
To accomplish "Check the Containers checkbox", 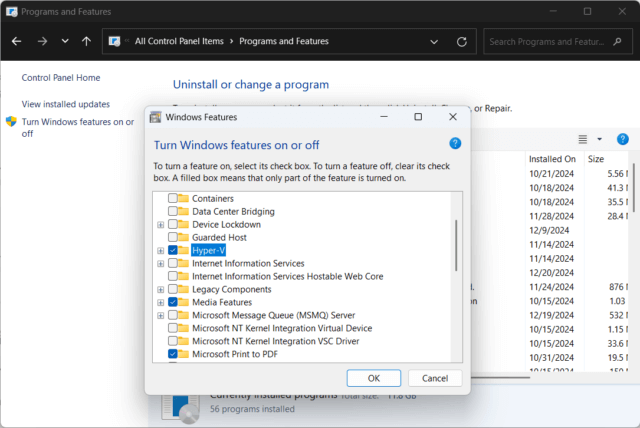I will pyautogui.click(x=173, y=198).
